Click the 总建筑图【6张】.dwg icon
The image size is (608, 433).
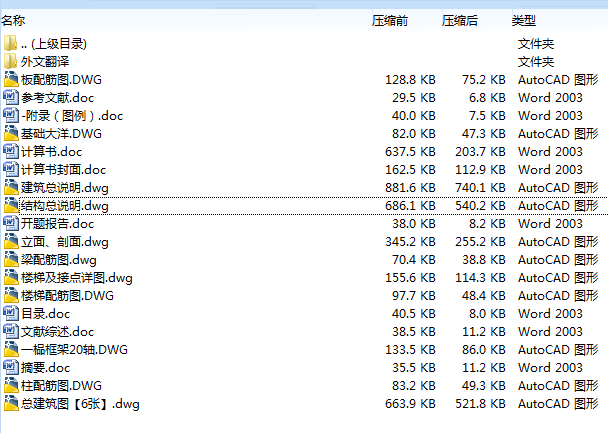pos(11,403)
